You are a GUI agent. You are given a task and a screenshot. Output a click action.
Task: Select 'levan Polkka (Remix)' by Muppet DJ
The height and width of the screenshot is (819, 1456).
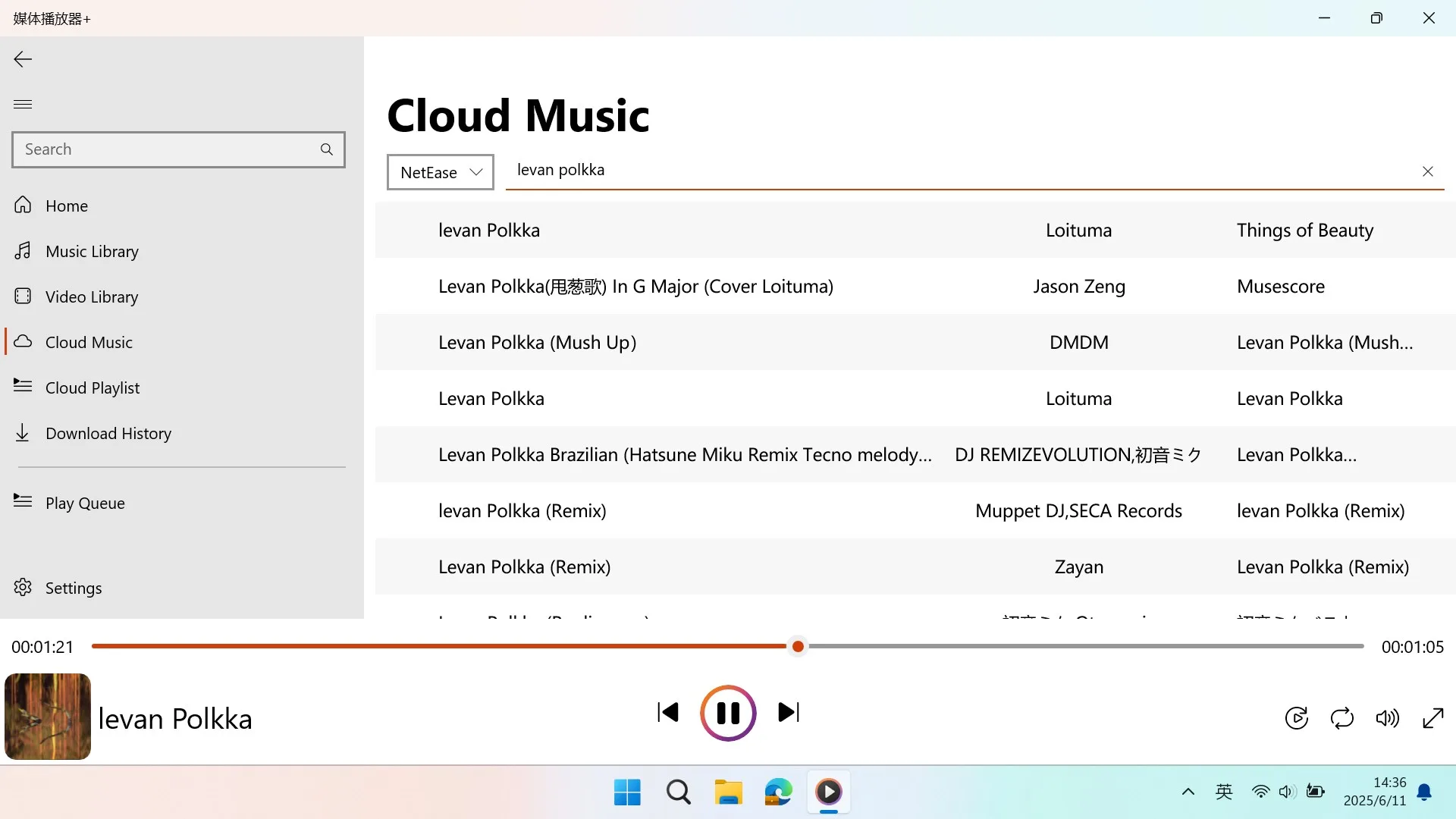915,510
